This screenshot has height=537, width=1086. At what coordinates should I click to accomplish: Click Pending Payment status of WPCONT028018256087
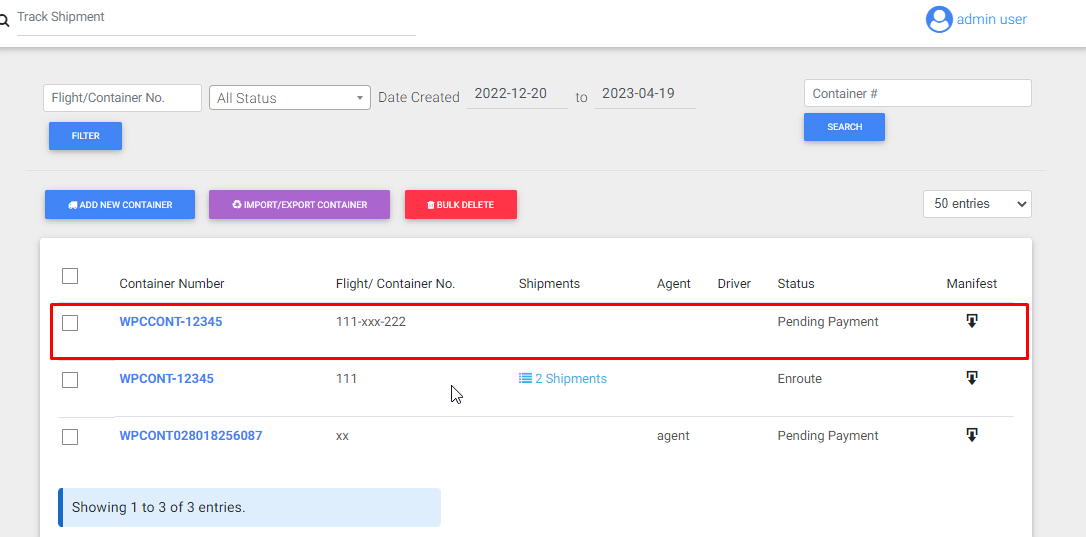tap(828, 435)
